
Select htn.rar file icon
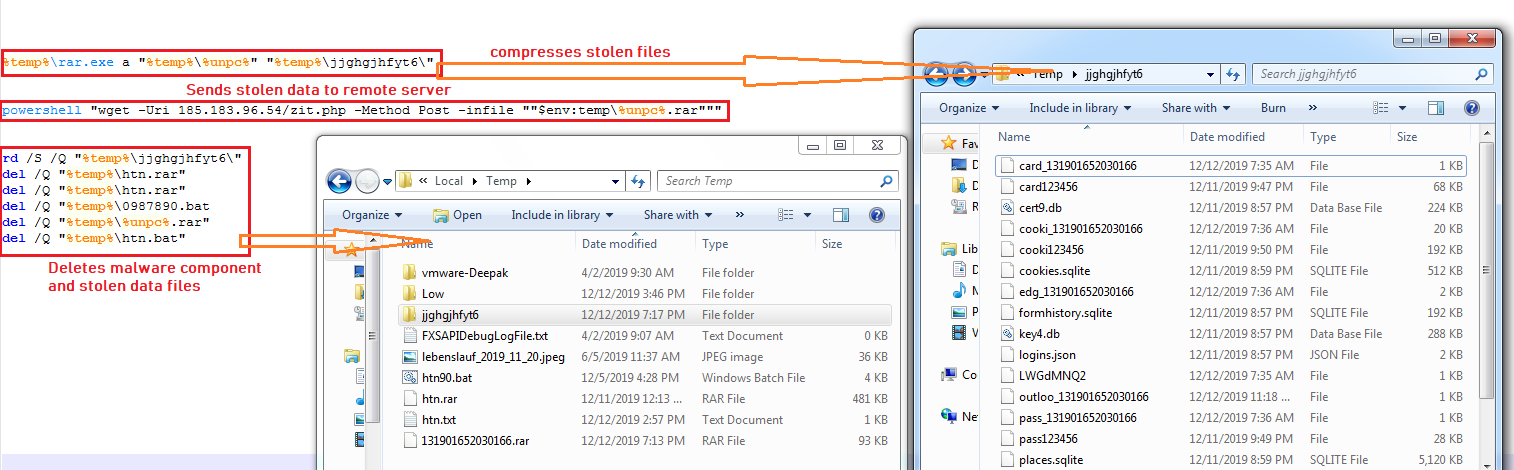point(409,399)
